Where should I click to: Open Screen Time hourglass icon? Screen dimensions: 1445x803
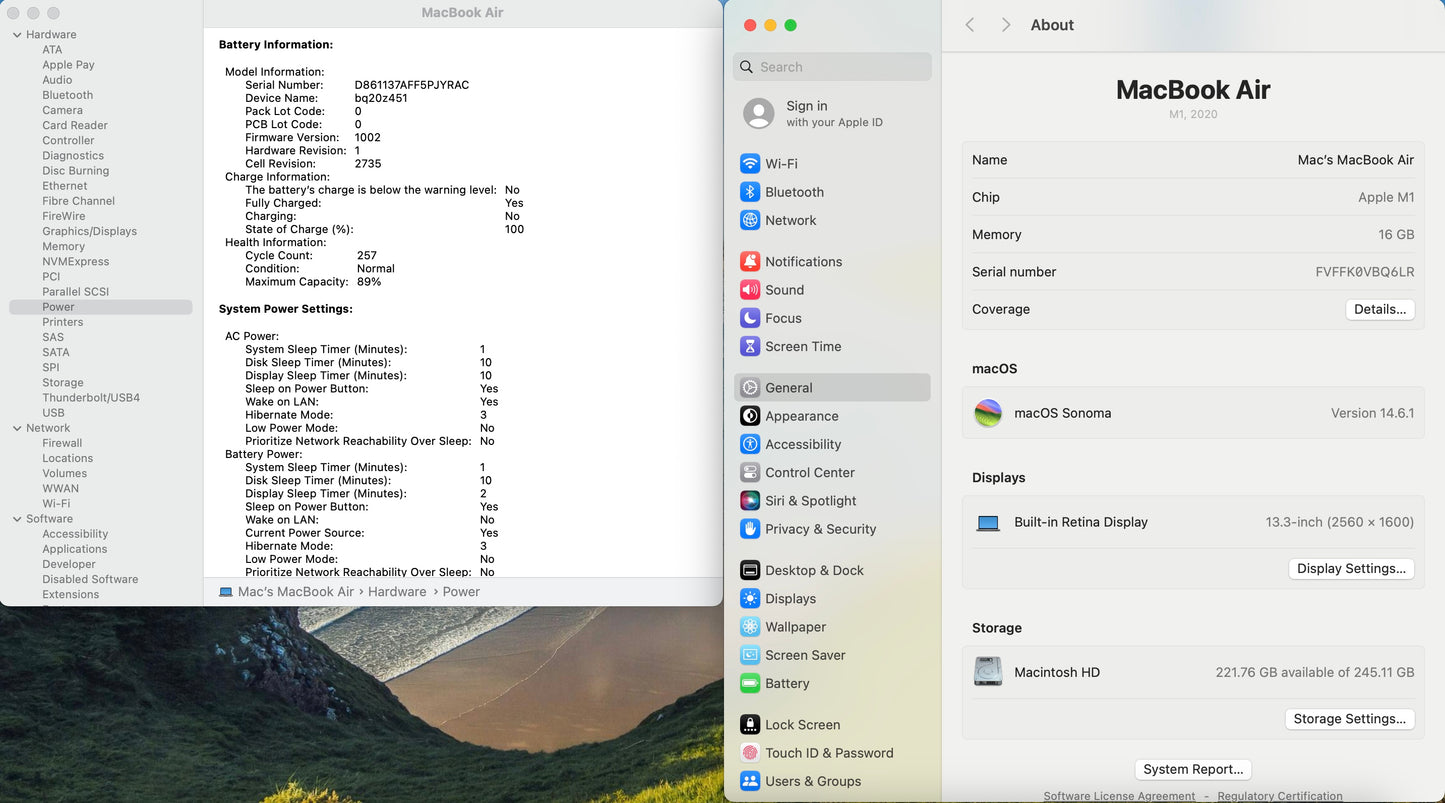[750, 347]
